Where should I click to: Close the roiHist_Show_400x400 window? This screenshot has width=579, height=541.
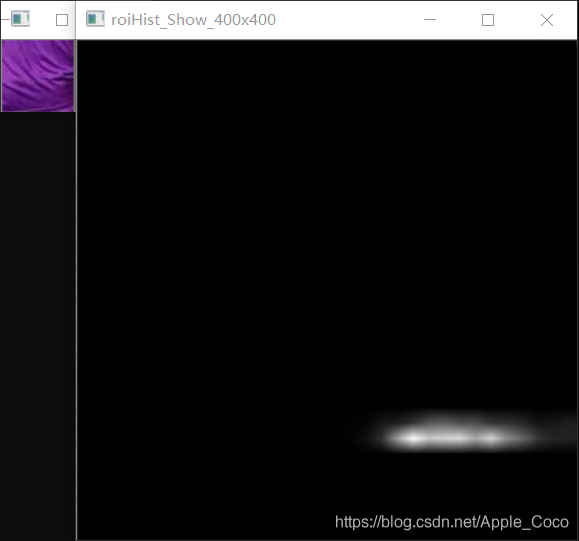(547, 20)
